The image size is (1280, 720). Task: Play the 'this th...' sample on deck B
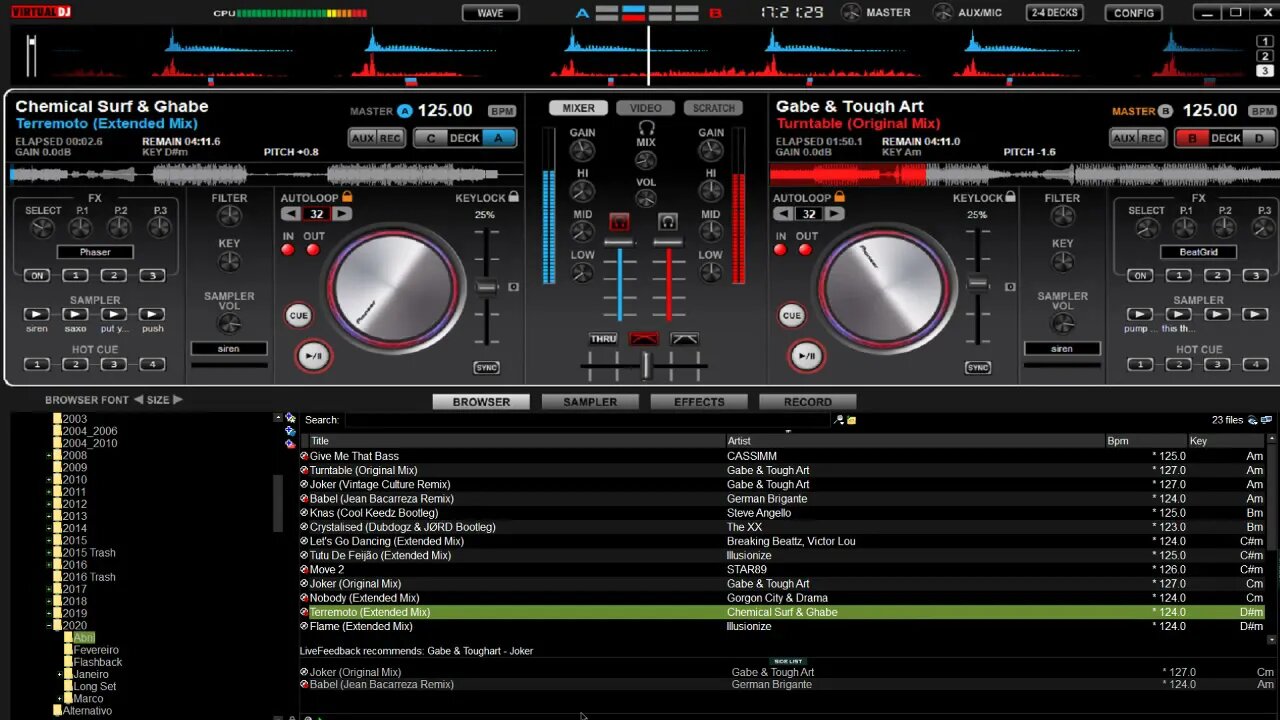tap(1178, 314)
